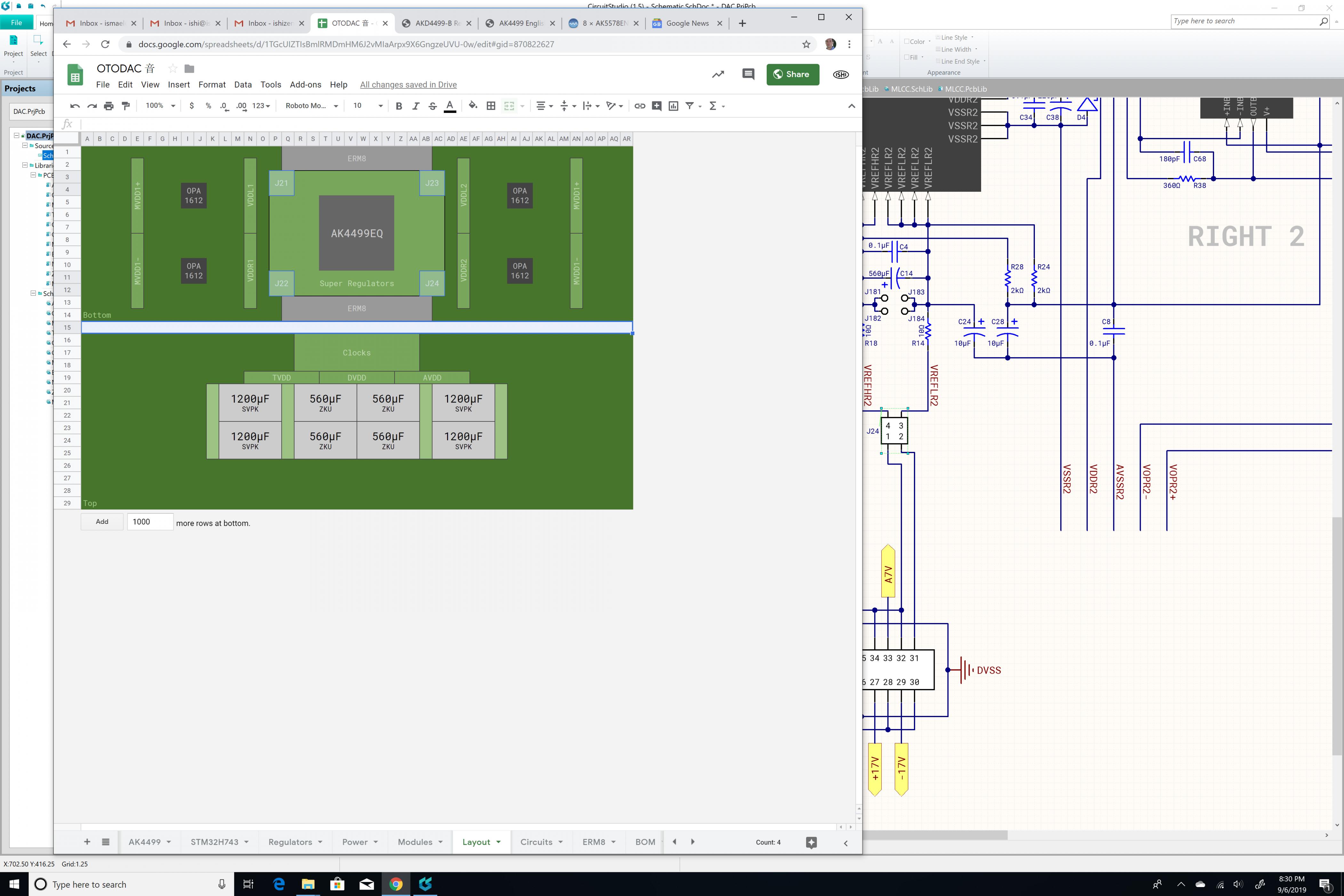
Task: Format as percent
Action: tap(208, 106)
